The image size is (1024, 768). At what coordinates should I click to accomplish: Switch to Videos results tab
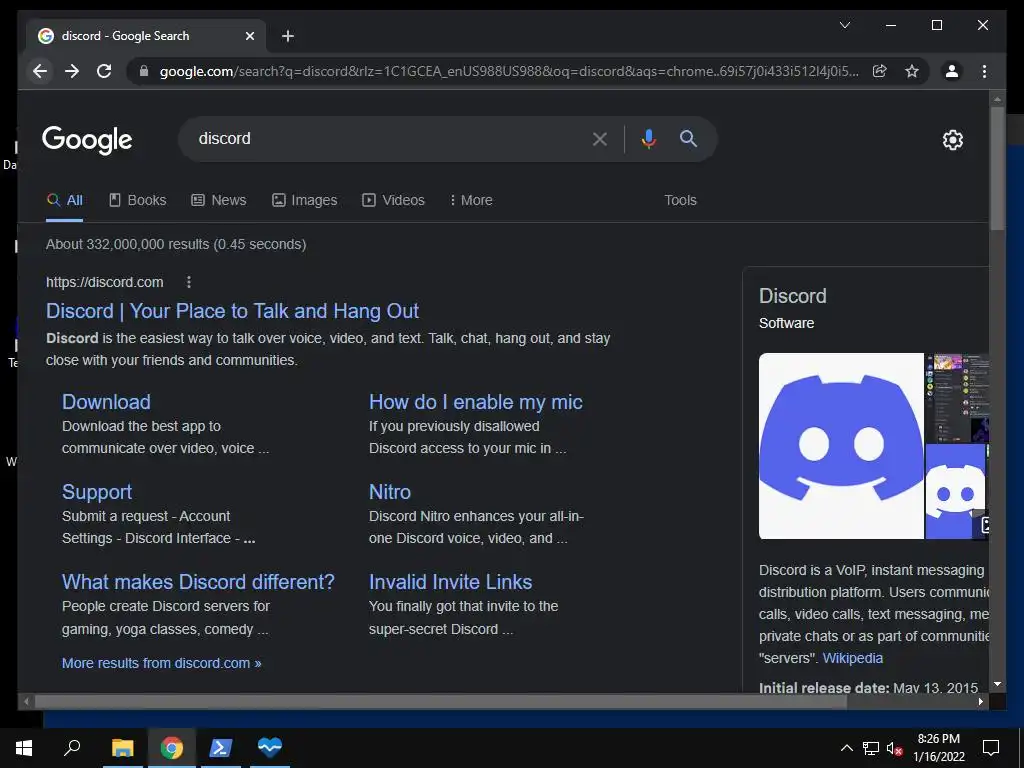click(393, 200)
